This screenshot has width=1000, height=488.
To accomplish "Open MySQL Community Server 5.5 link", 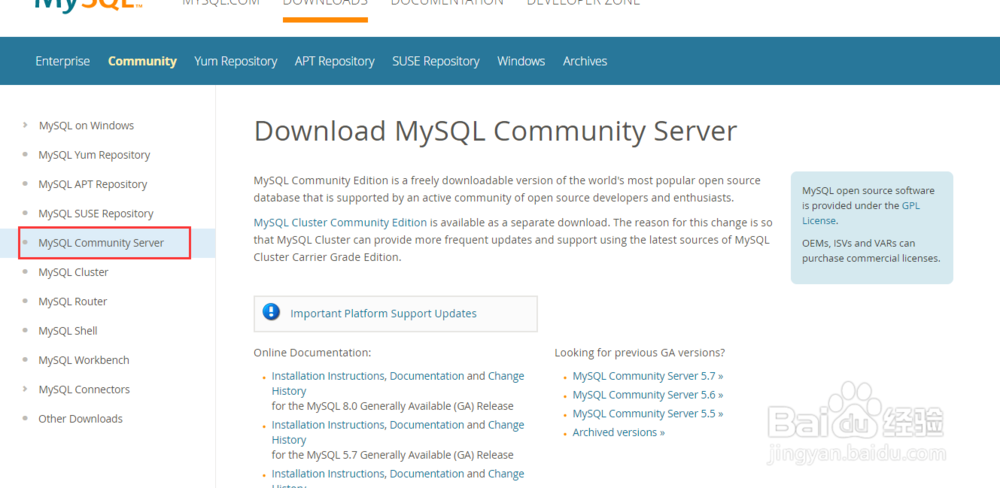I will click(x=647, y=413).
